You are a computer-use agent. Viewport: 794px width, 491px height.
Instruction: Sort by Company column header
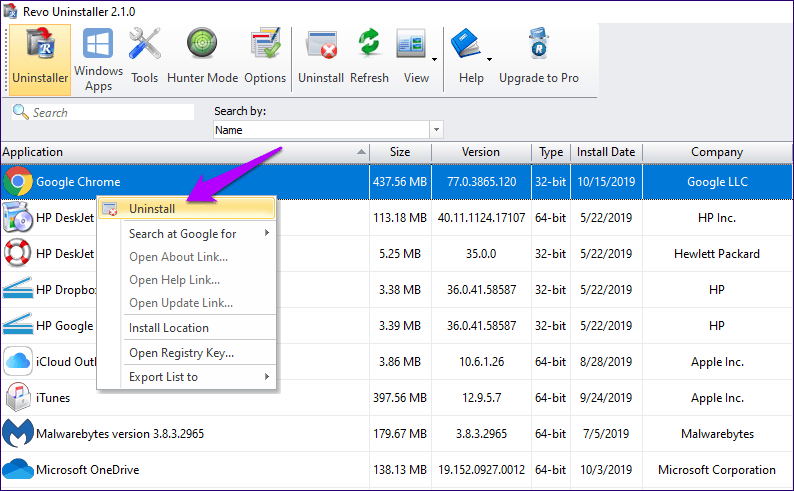pos(717,152)
